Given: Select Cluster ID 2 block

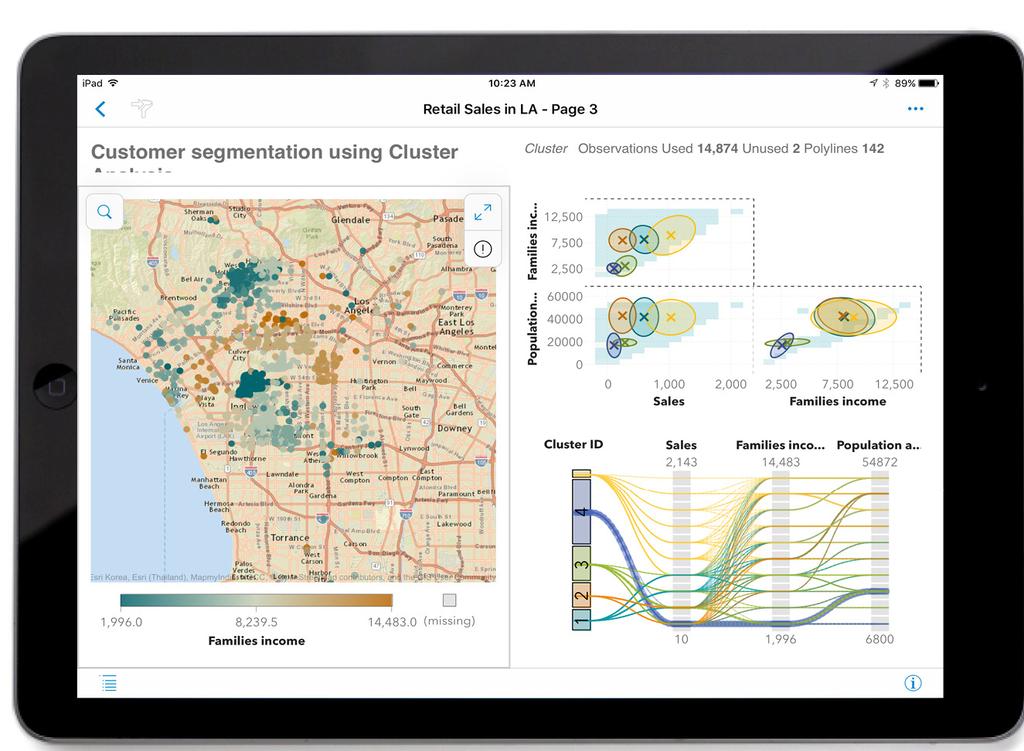Looking at the screenshot, I should coord(581,595).
